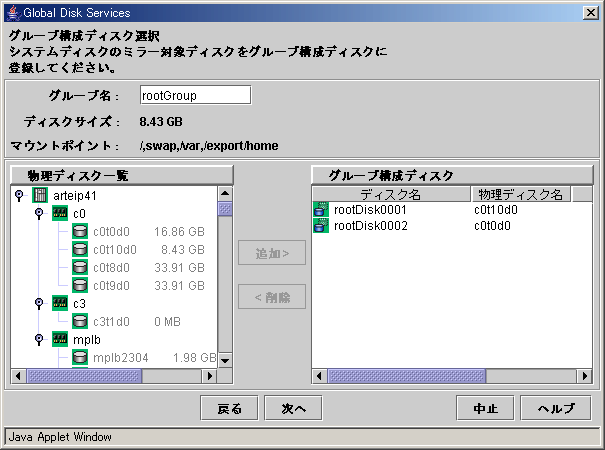
Task: Click the c0t10d0 disk icon in tree
Action: [x=80, y=249]
